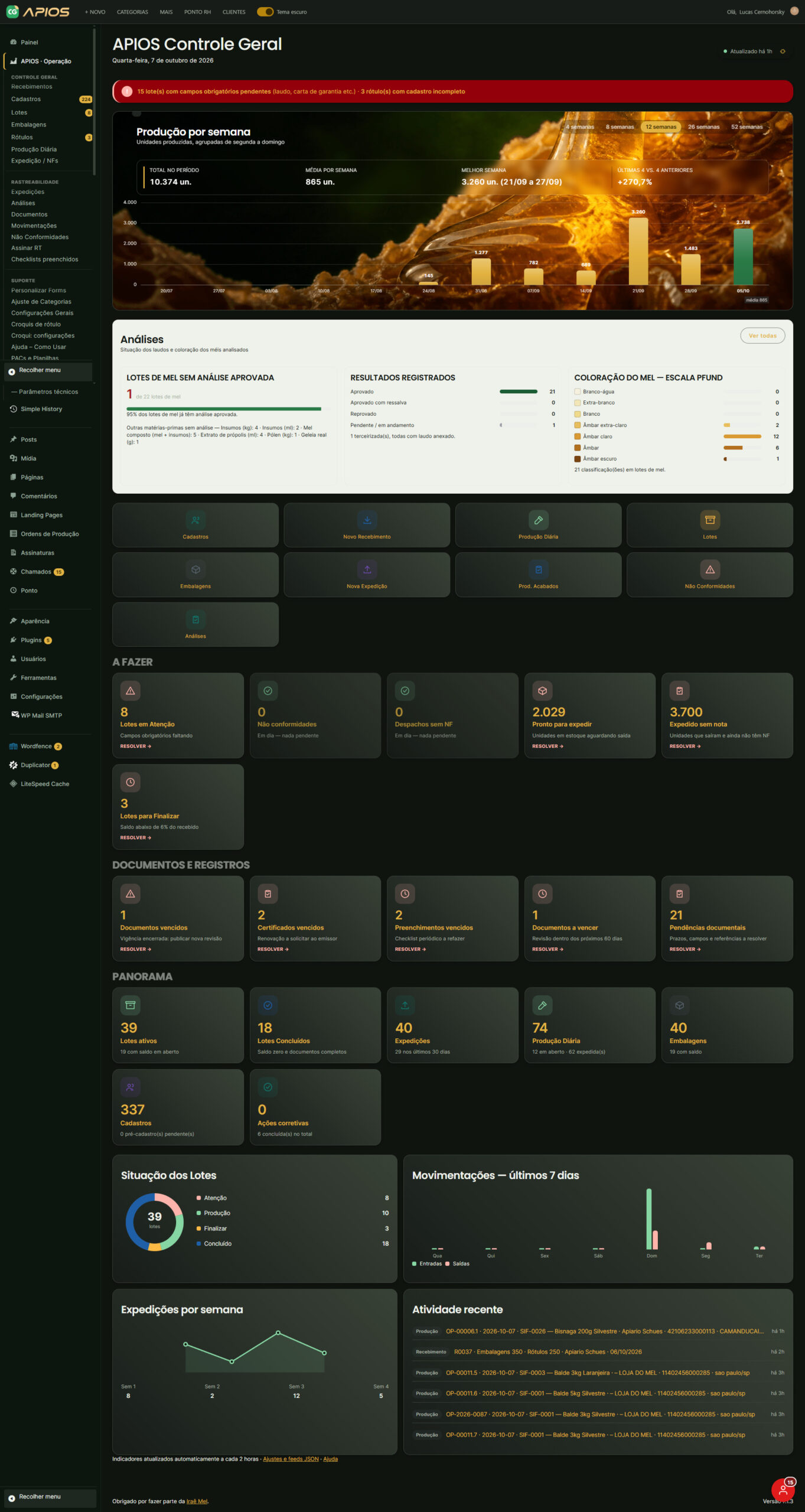This screenshot has height=1512, width=805.
Task: Open the Iraê Mel footer link
Action: click(197, 1501)
